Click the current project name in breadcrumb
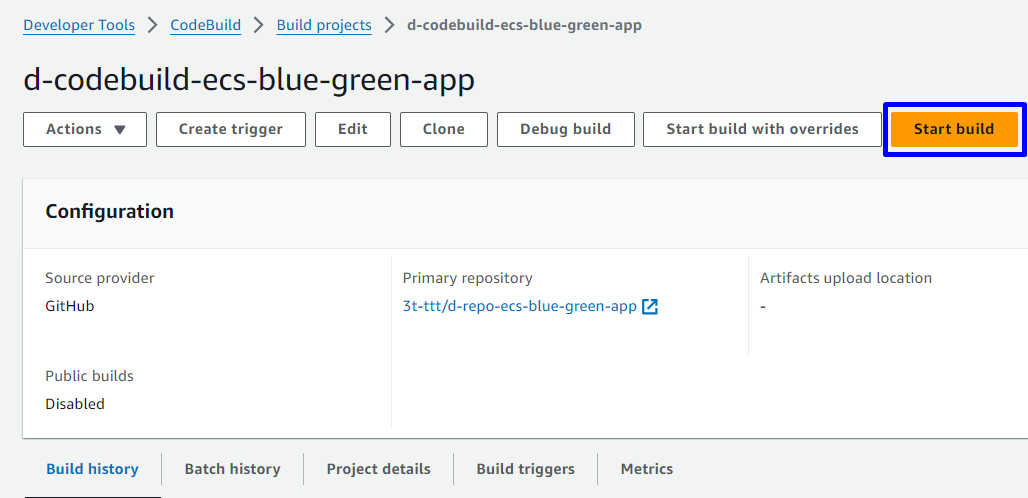 [524, 25]
